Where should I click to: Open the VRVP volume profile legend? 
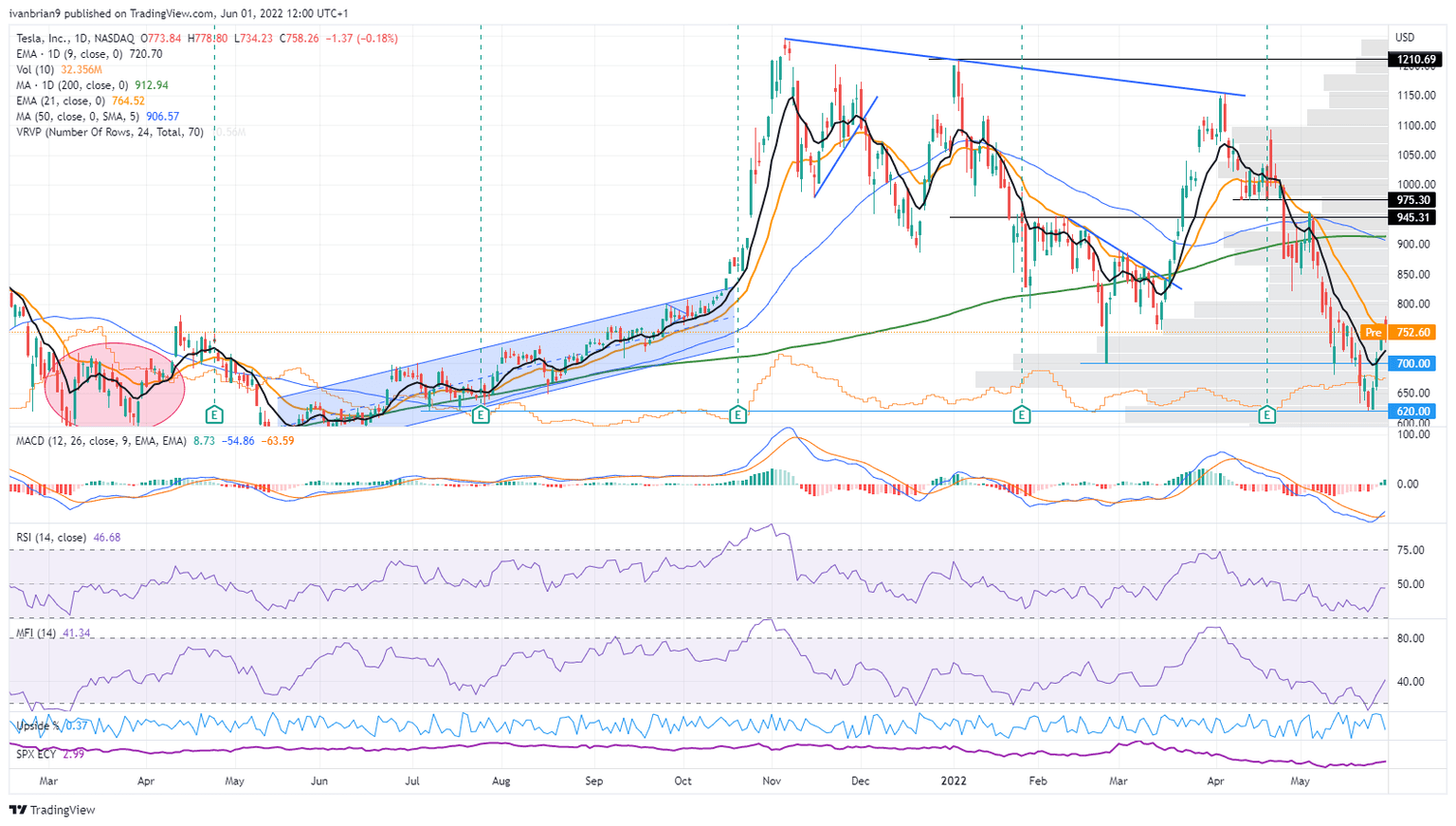(x=110, y=132)
